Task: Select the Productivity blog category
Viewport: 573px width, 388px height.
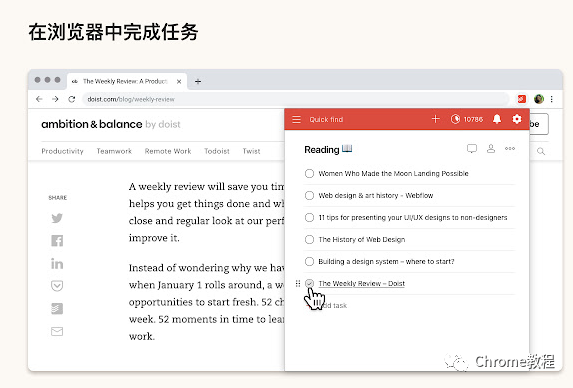Action: (62, 151)
